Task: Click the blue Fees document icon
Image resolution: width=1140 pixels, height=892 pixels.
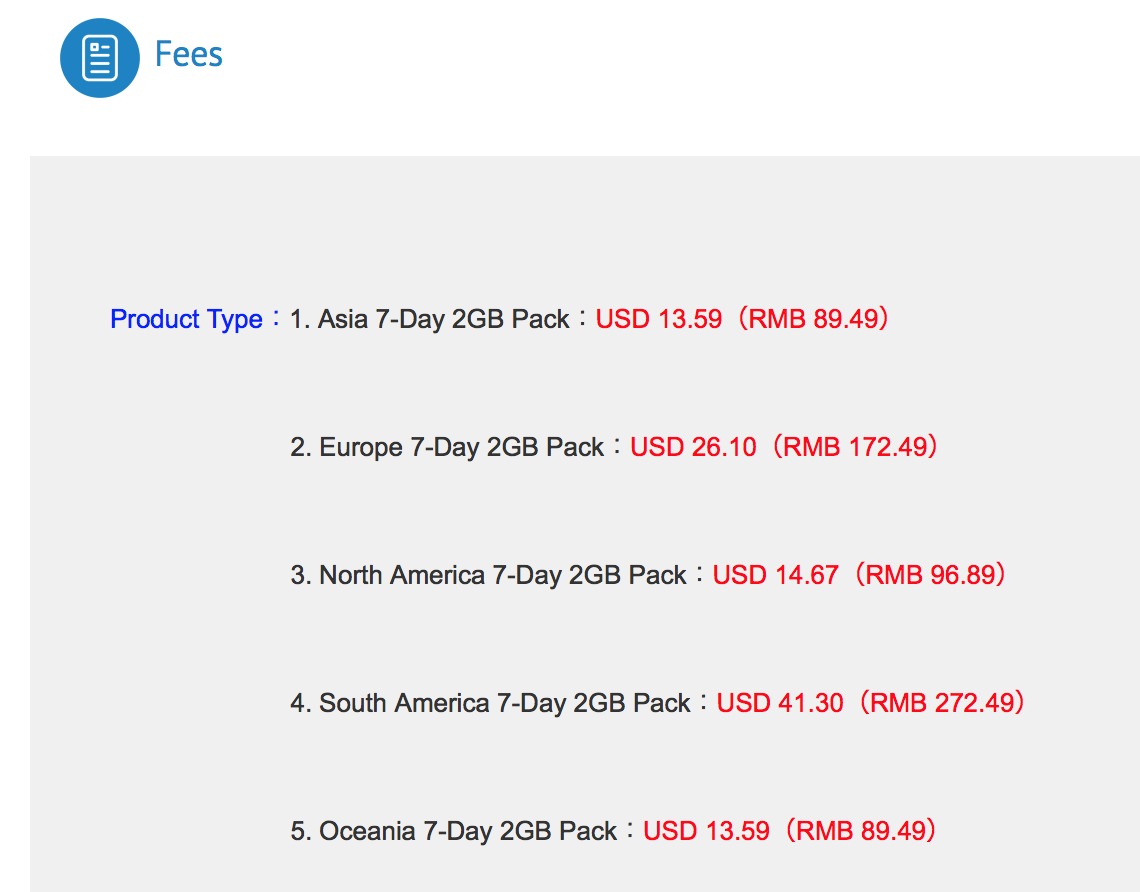Action: click(99, 57)
